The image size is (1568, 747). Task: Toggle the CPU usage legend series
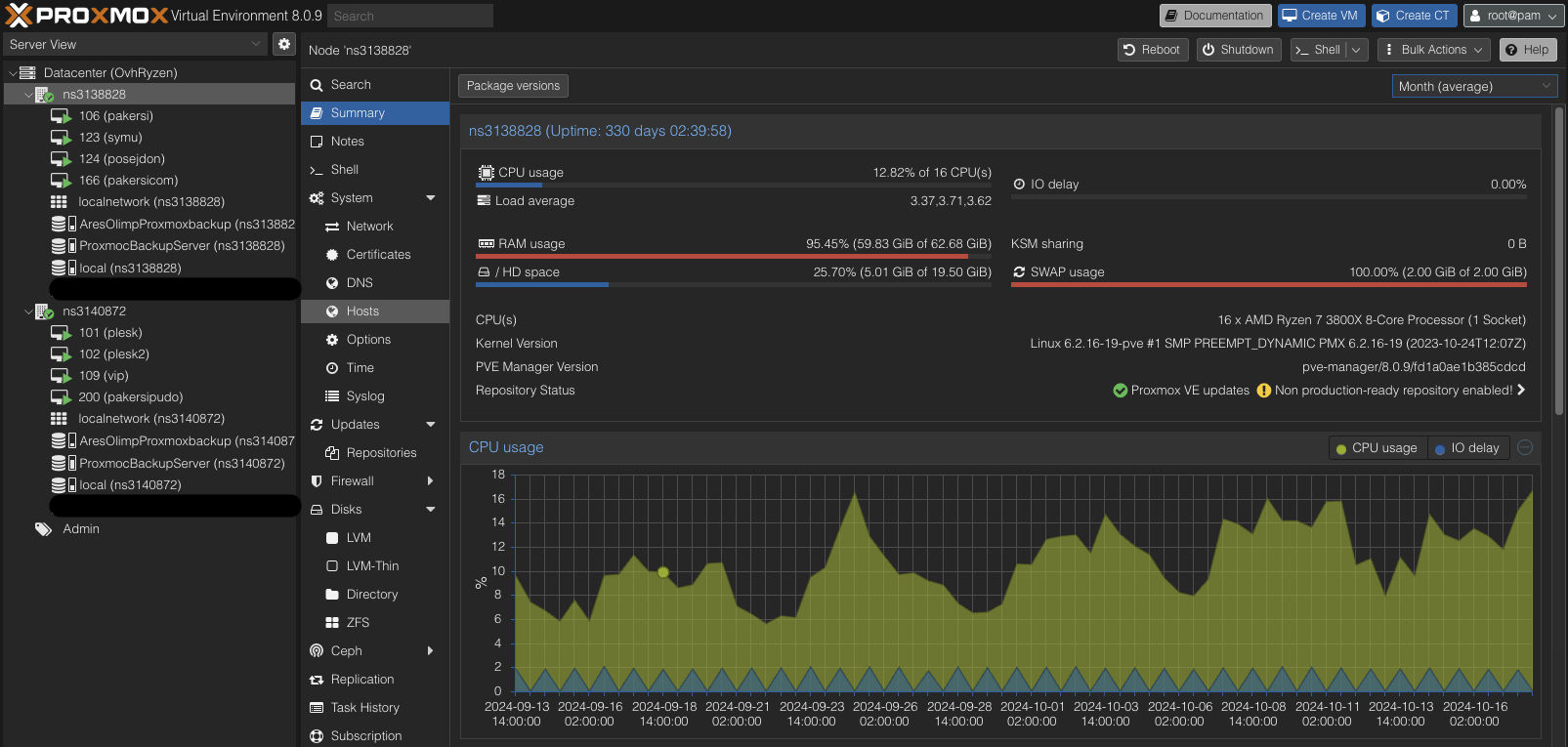coord(1377,448)
